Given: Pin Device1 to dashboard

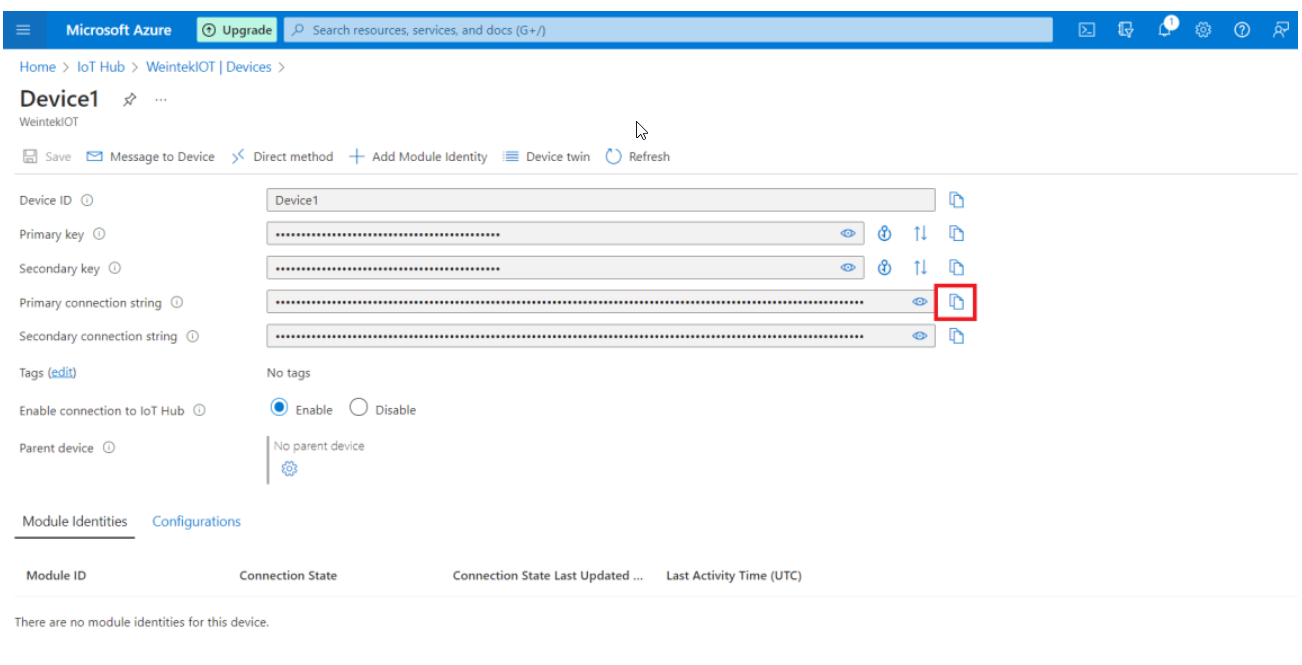Looking at the screenshot, I should click(x=129, y=100).
